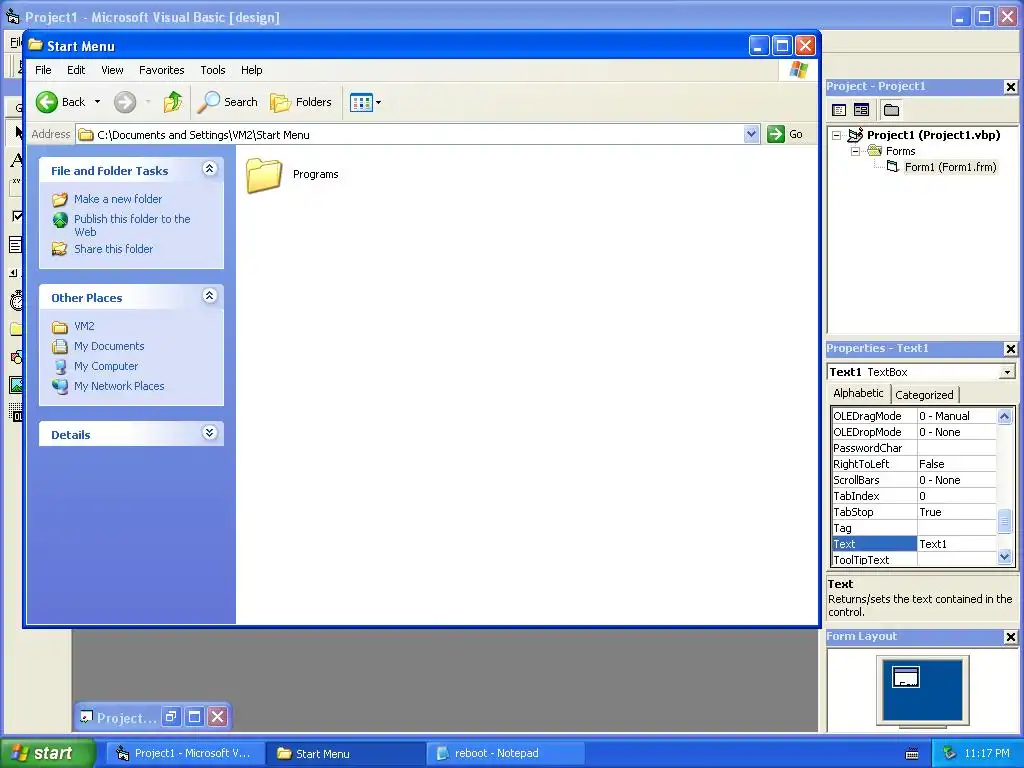1024x768 pixels.
Task: Close the Project Explorer panel
Action: (1010, 87)
